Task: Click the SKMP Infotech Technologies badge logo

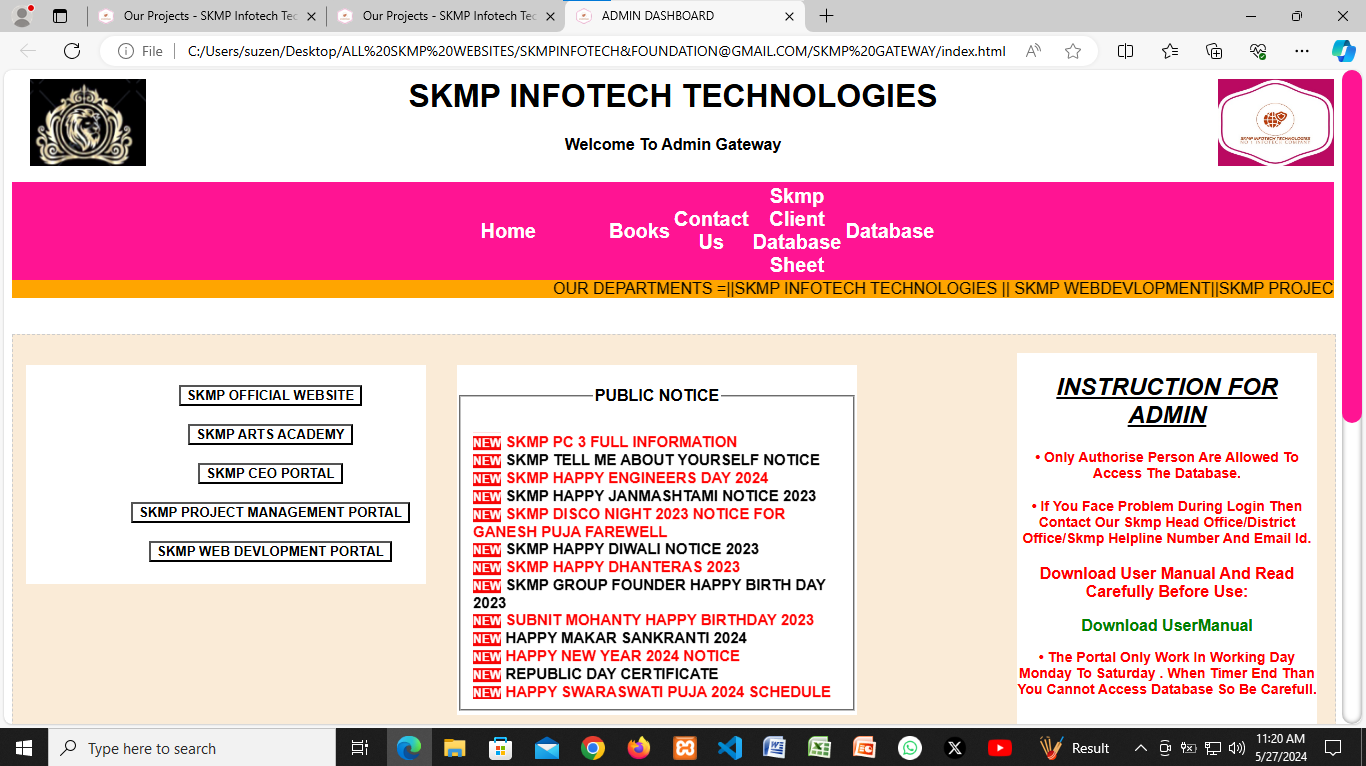Action: coord(1275,121)
